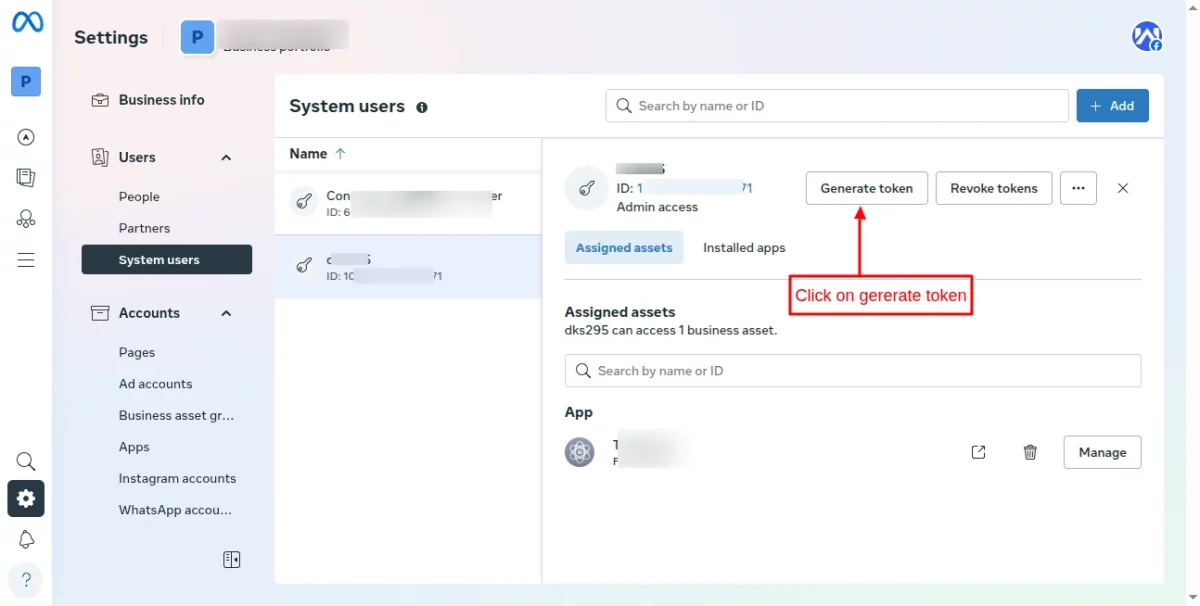Open the search magnifier icon in left rail
The height and width of the screenshot is (606, 1200).
pos(25,461)
